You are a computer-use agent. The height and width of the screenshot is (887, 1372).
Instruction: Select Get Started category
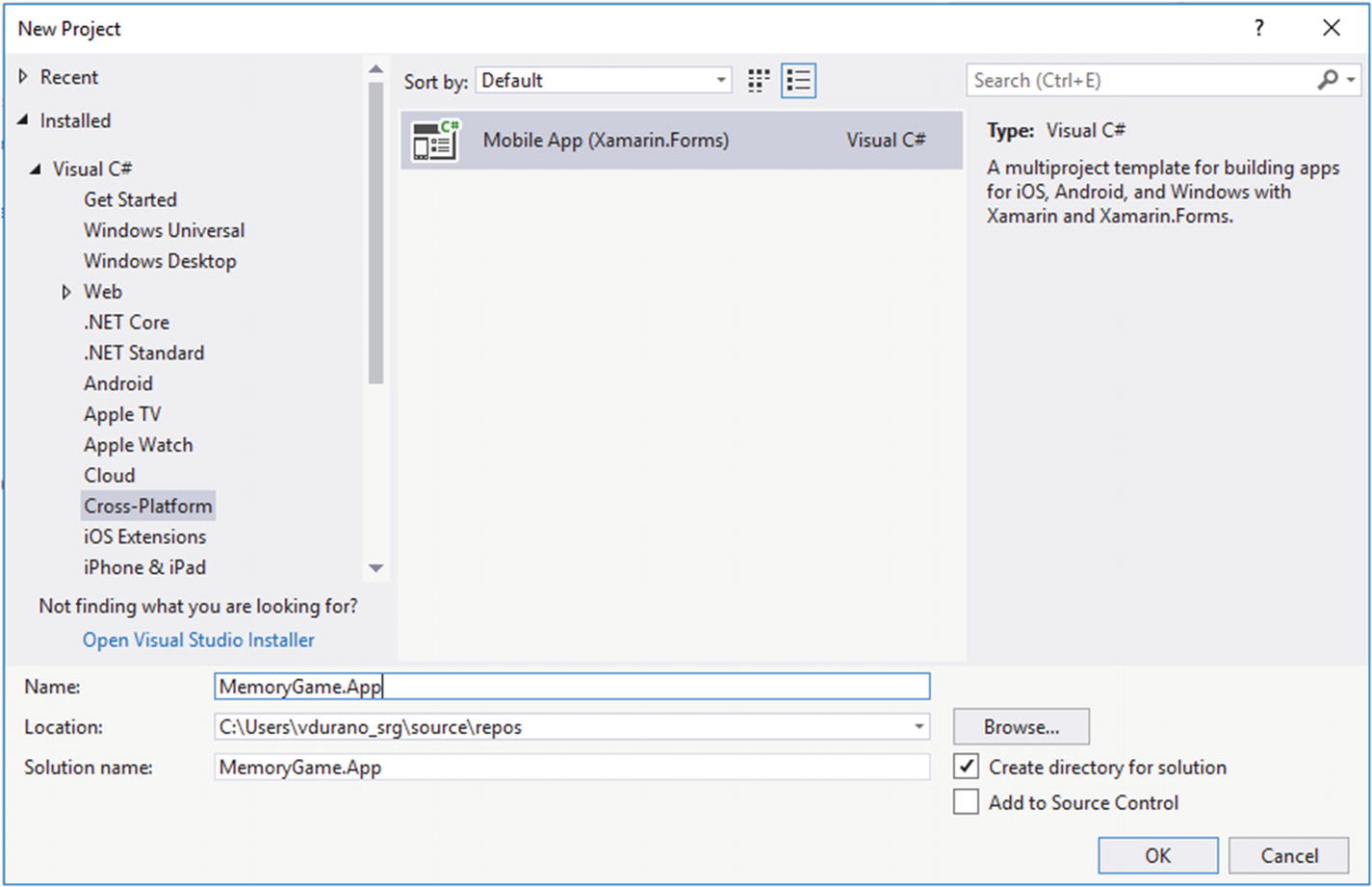tap(130, 199)
